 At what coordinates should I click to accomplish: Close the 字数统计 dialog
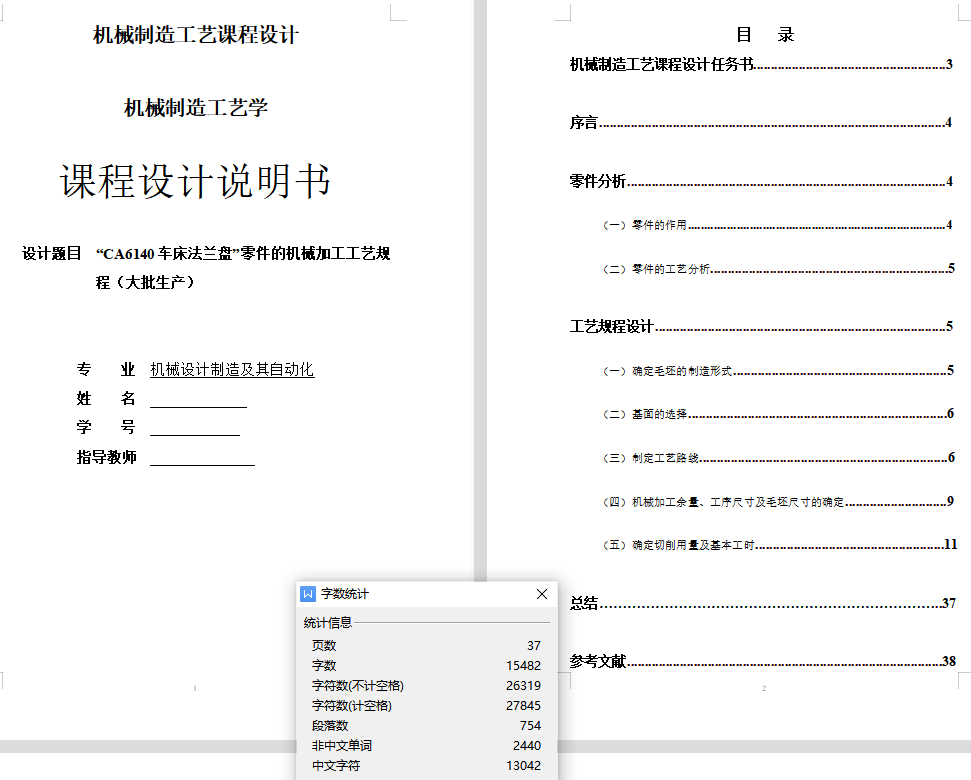coord(542,594)
